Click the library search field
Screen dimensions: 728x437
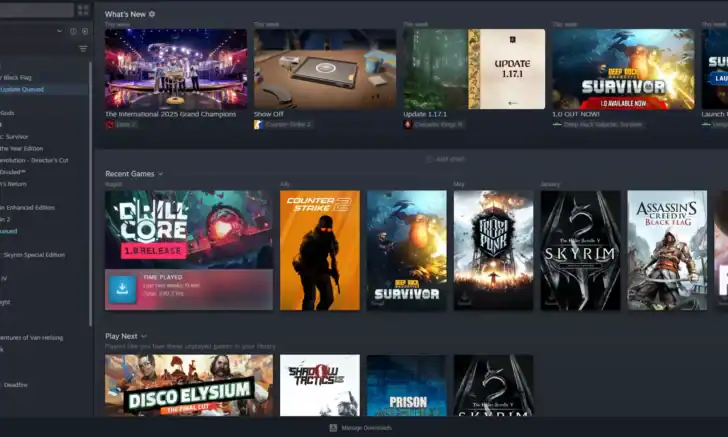click(x=37, y=10)
